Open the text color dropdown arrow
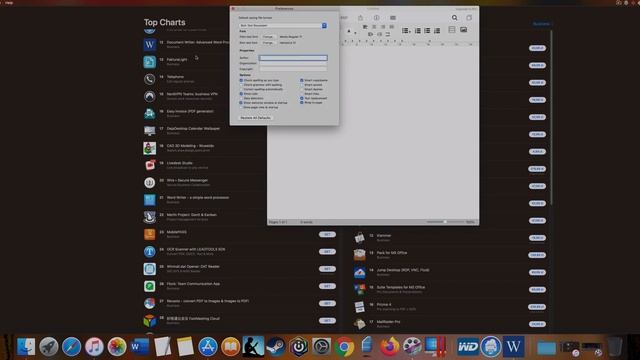The height and width of the screenshot is (360, 640). click(x=355, y=33)
